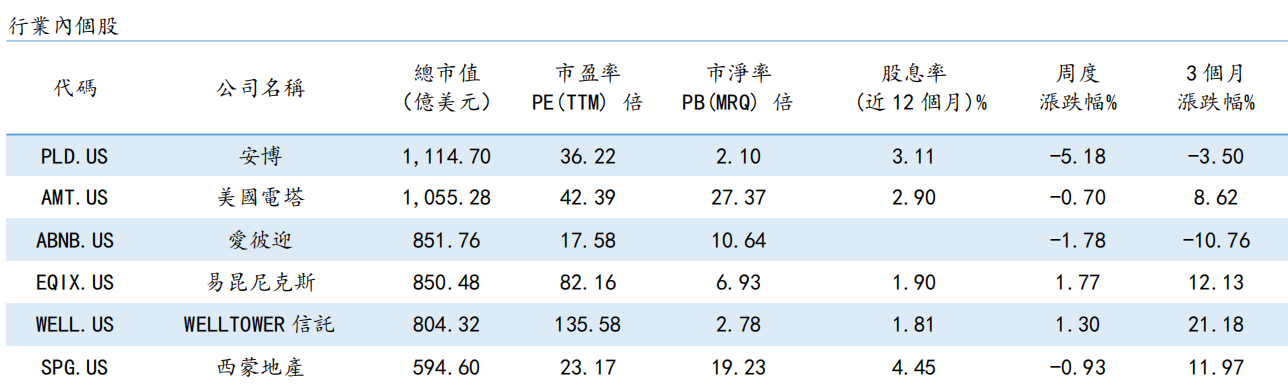Click the 總市值 (億美元) column header
1288x391 pixels.
pyautogui.click(x=447, y=88)
